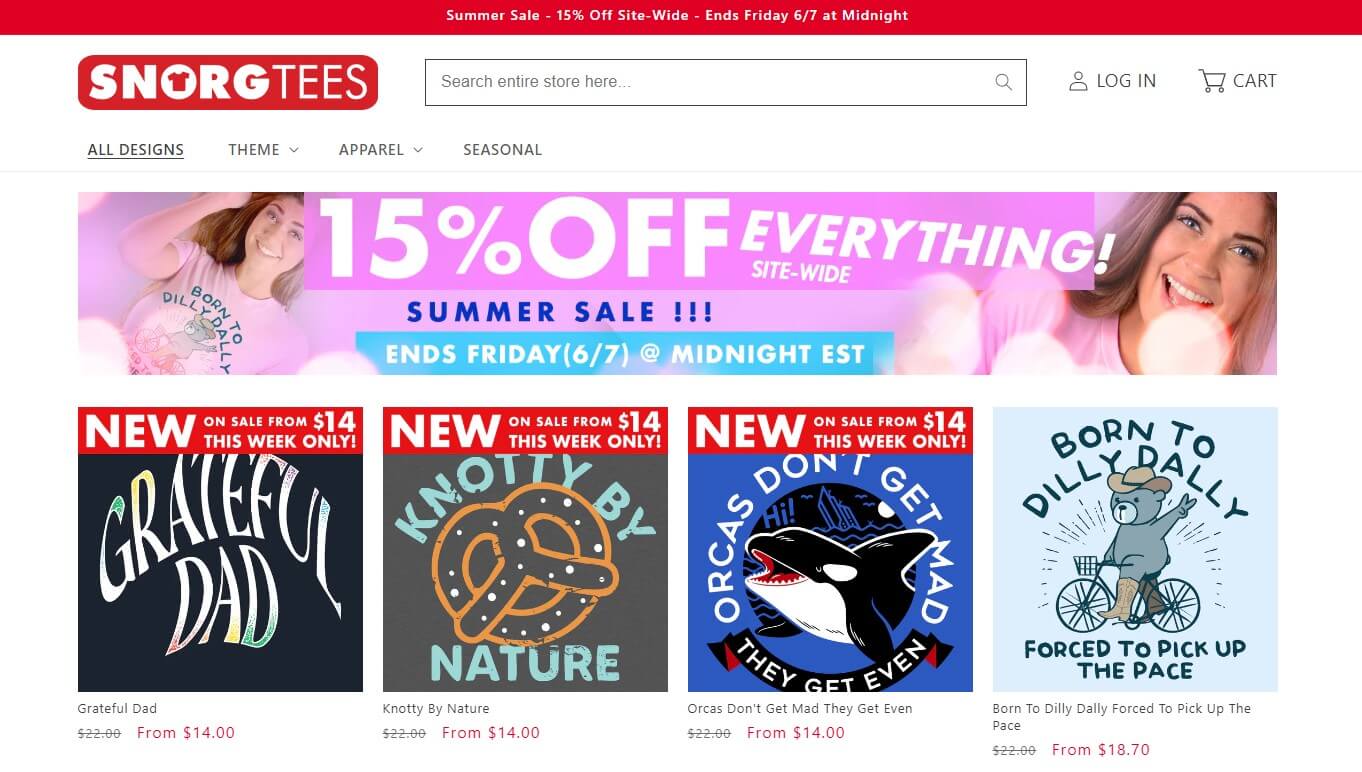The width and height of the screenshot is (1362, 772).
Task: Click the 15% Off Everything summer banner
Action: coord(677,283)
